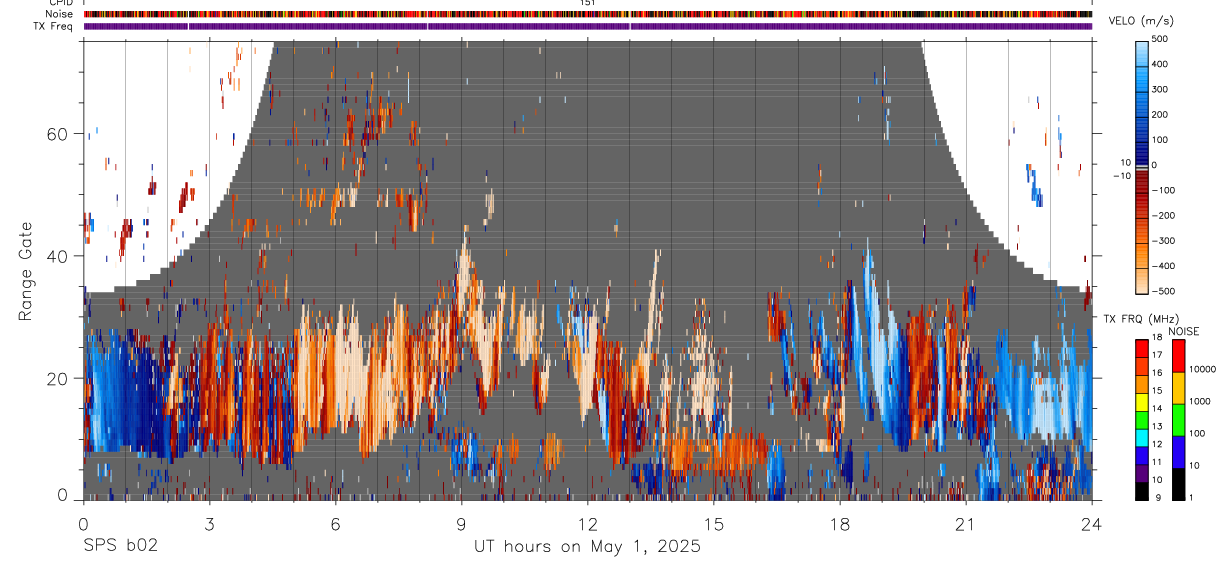Click the "11" frequency legend label
Image resolution: width=1228 pixels, height=567 pixels.
[x=1158, y=462]
